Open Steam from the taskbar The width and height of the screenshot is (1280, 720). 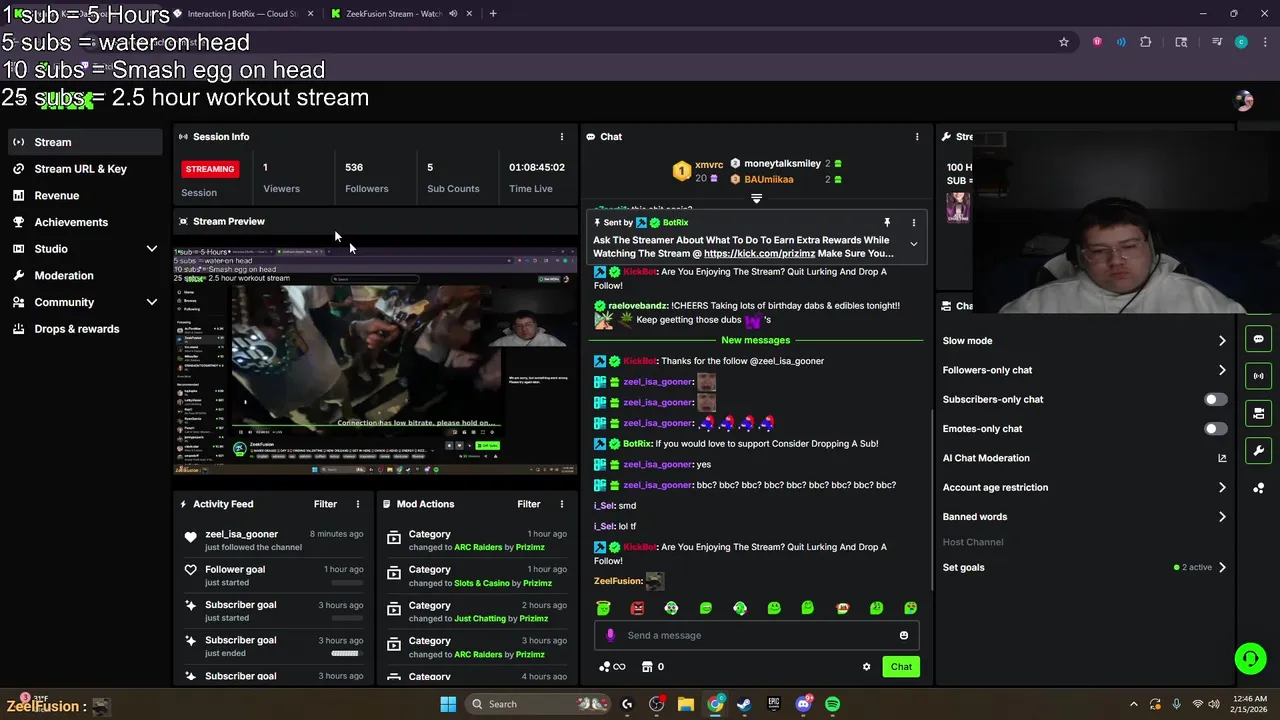coord(744,704)
